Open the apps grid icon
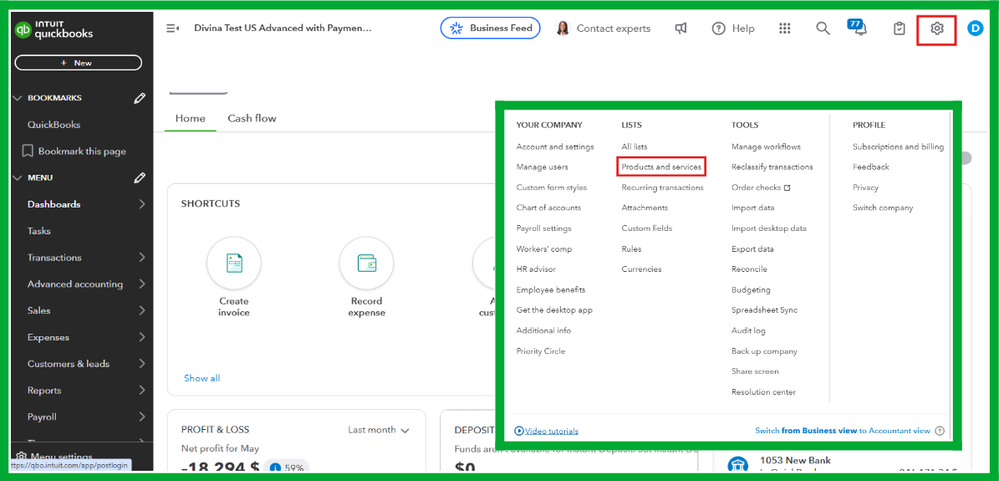The image size is (999, 481). [x=785, y=29]
